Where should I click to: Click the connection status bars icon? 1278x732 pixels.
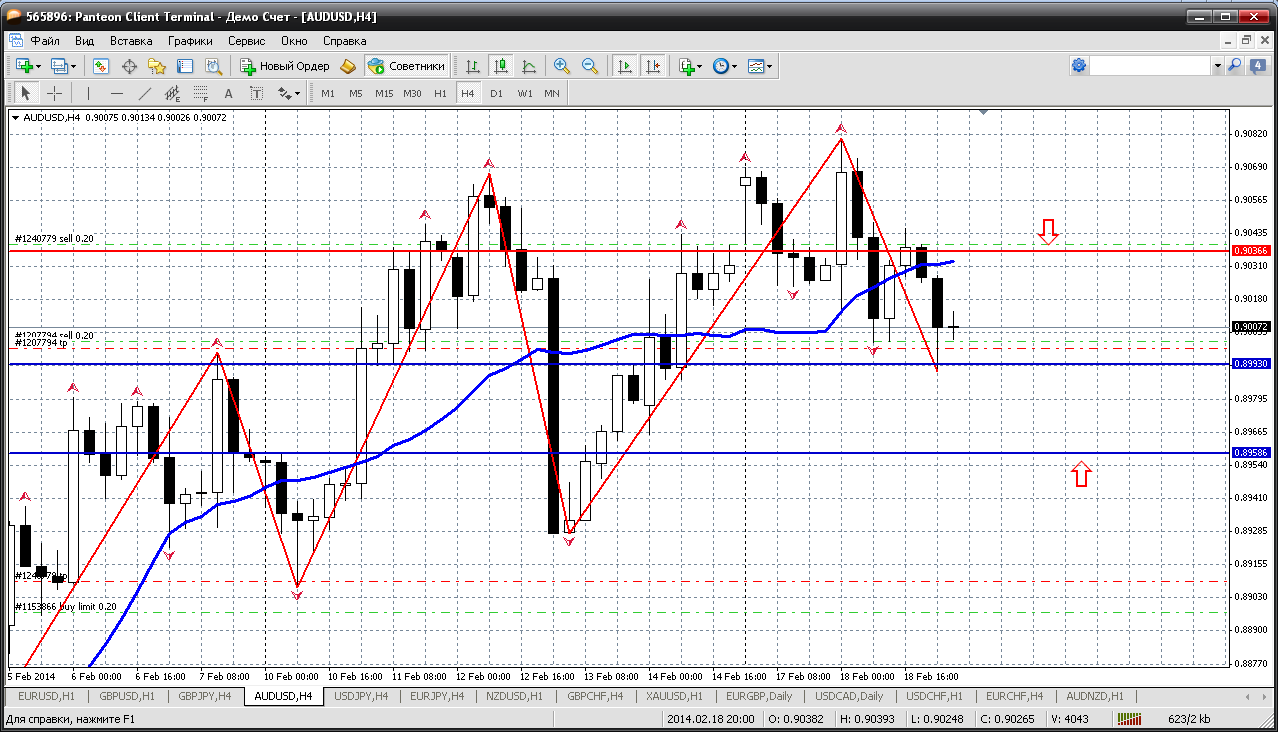pyautogui.click(x=1130, y=719)
